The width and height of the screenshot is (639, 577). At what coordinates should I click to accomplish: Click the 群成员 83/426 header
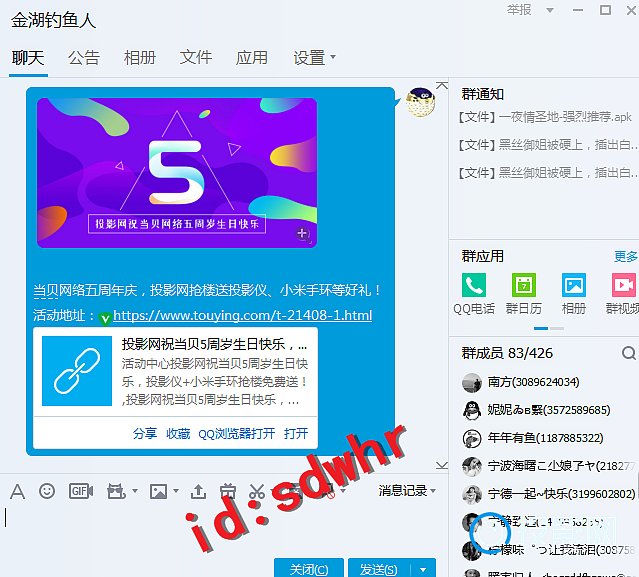click(507, 353)
